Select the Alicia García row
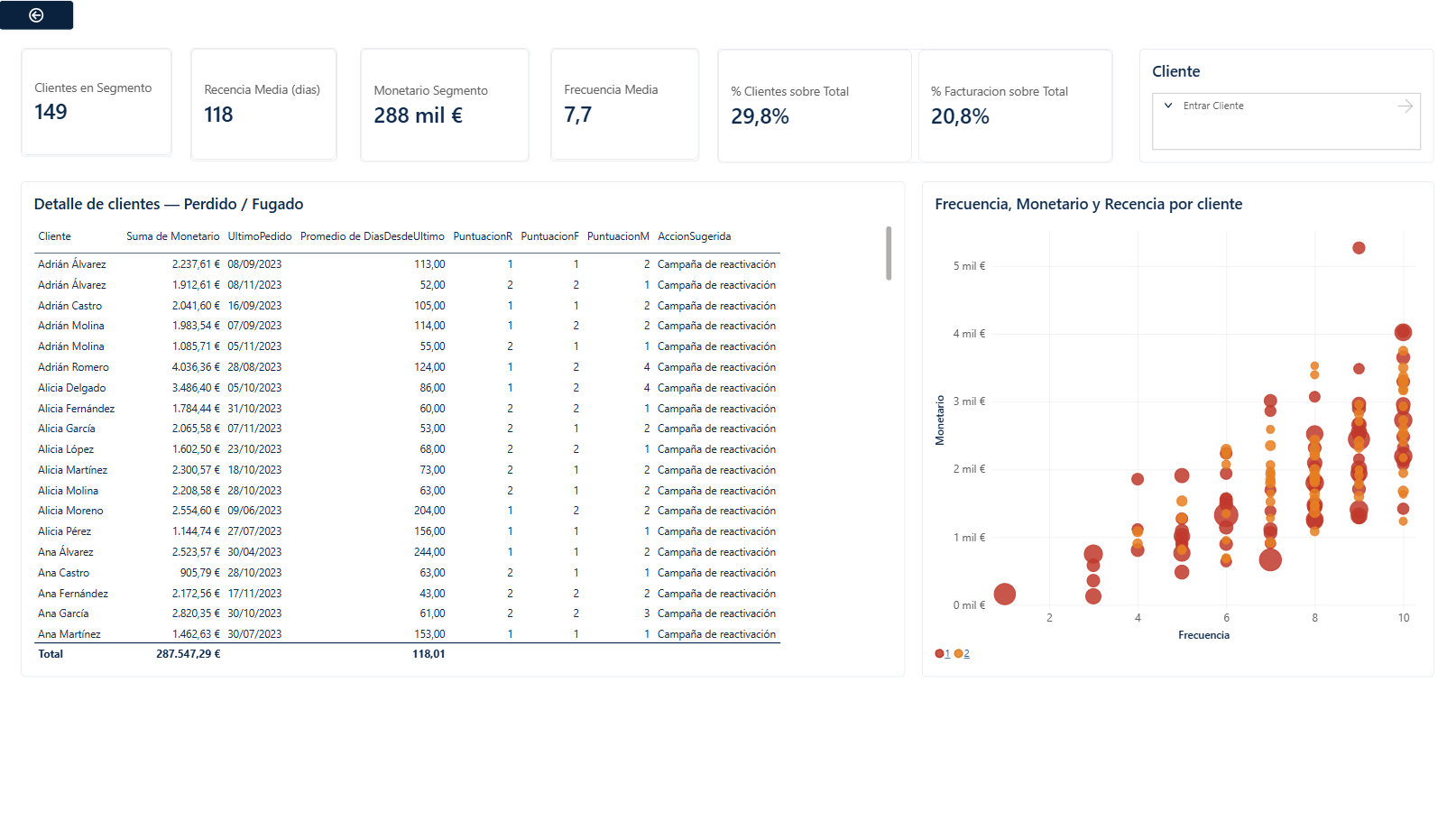This screenshot has width=1456, height=821. pyautogui.click(x=407, y=429)
